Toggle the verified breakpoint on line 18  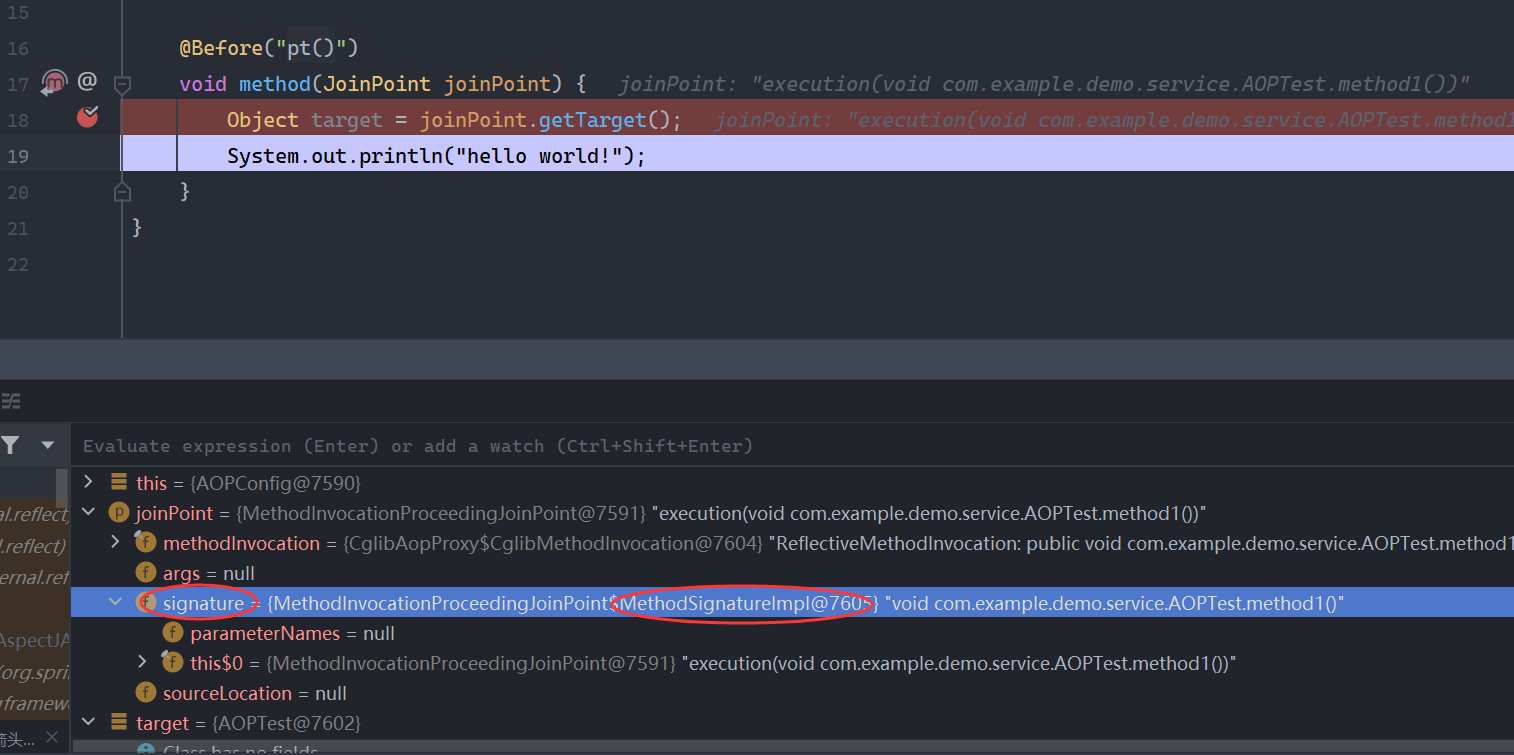[x=88, y=117]
